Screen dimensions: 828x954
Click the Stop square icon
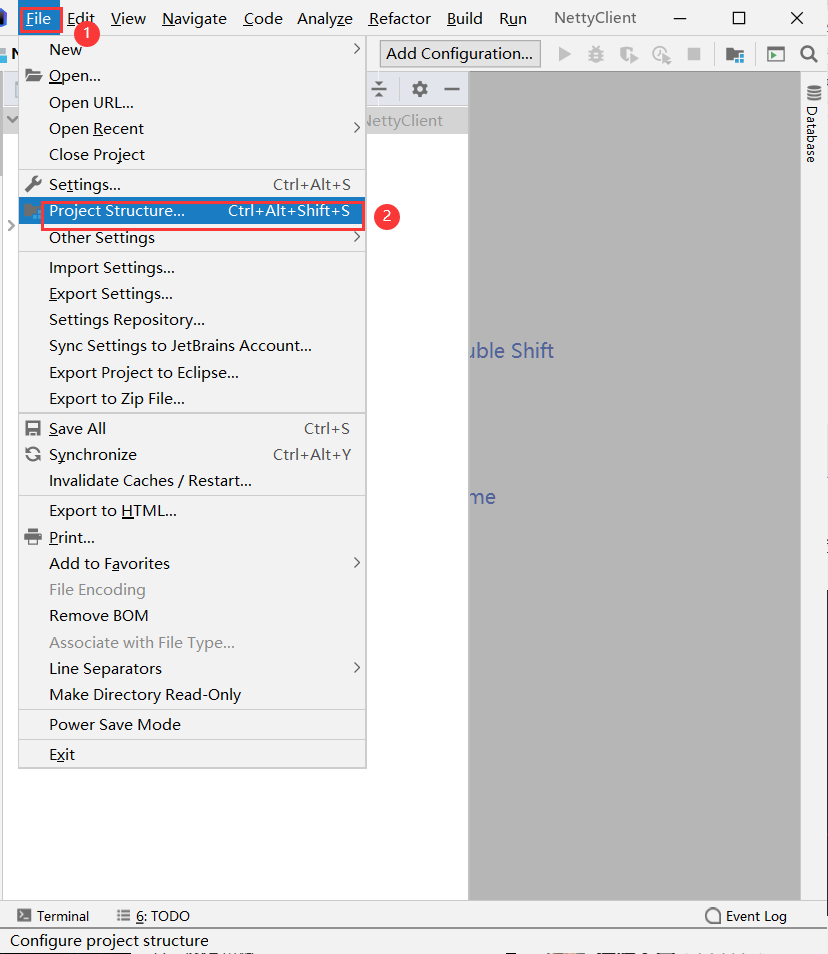tap(694, 54)
